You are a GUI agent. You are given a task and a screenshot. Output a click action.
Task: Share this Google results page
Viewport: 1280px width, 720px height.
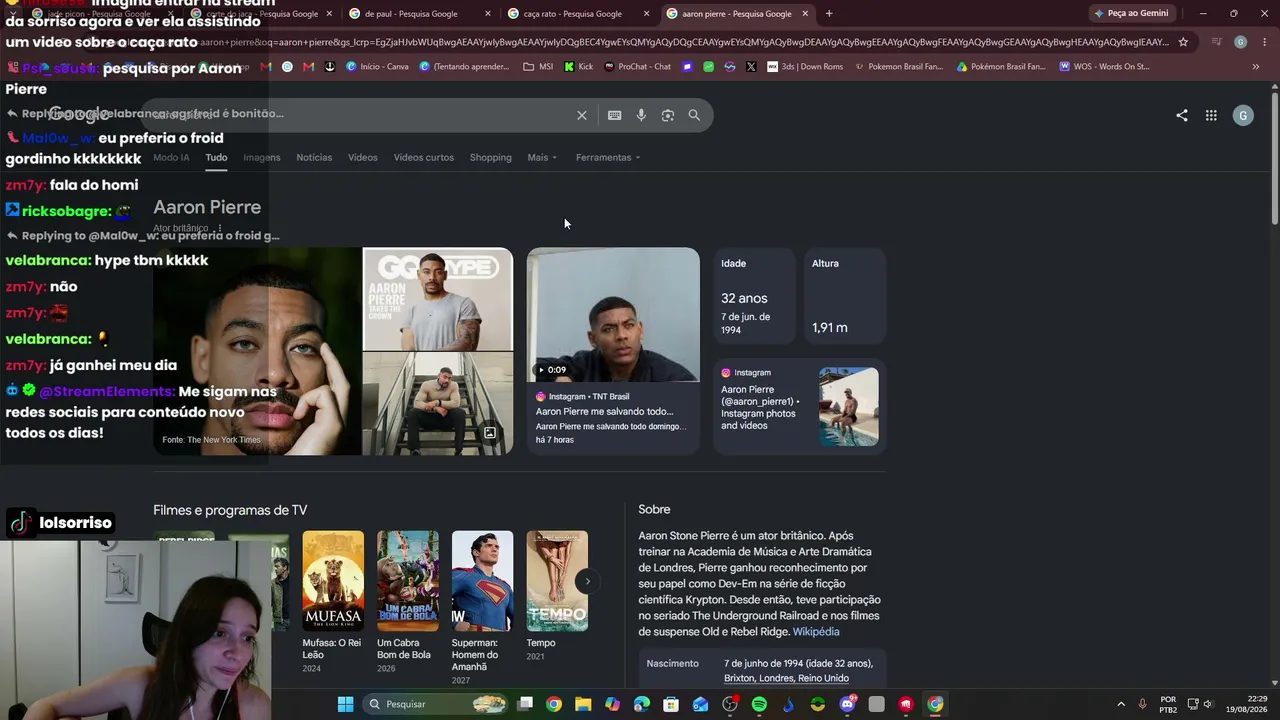1182,115
